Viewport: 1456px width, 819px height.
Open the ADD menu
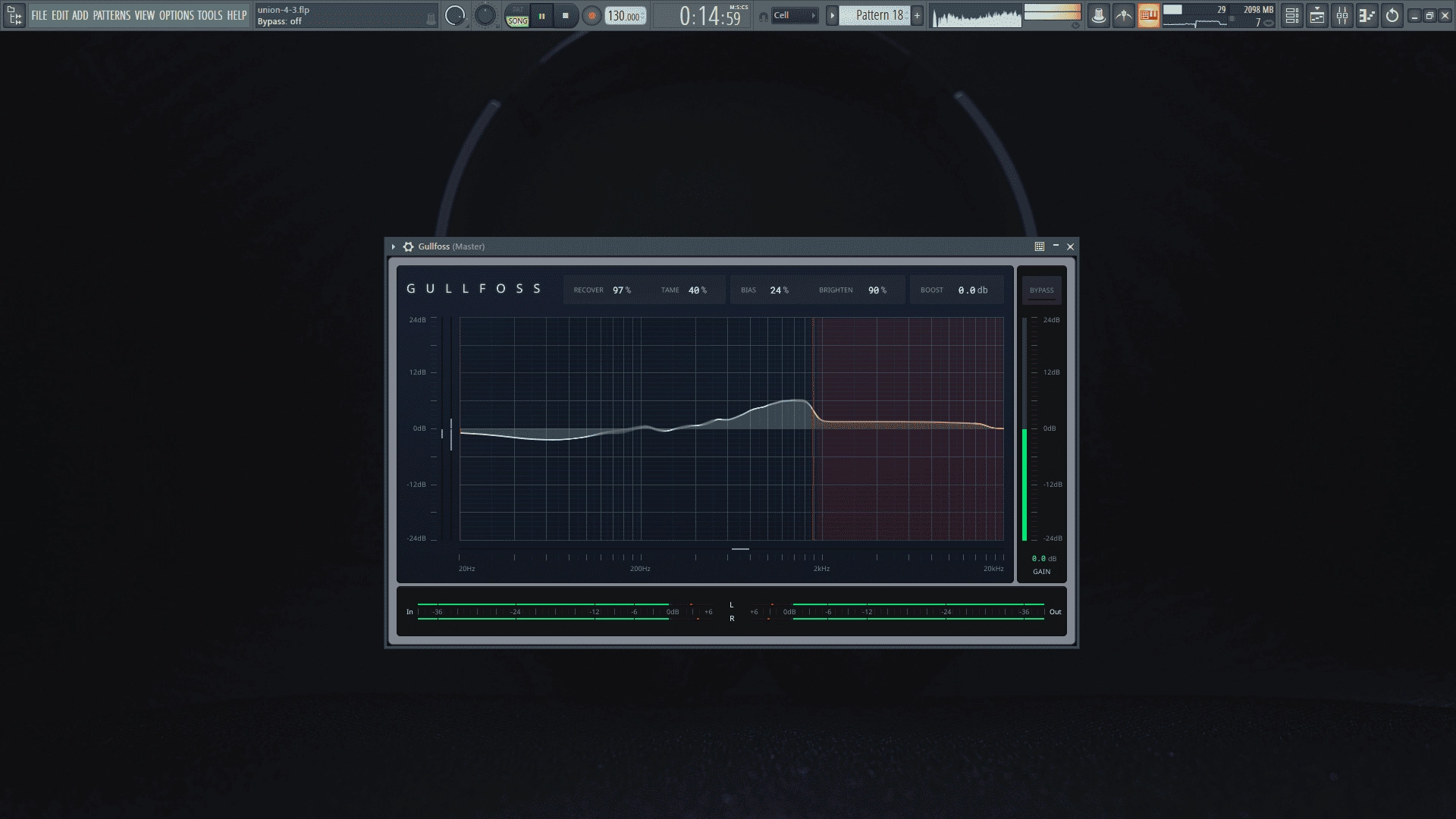coord(80,15)
